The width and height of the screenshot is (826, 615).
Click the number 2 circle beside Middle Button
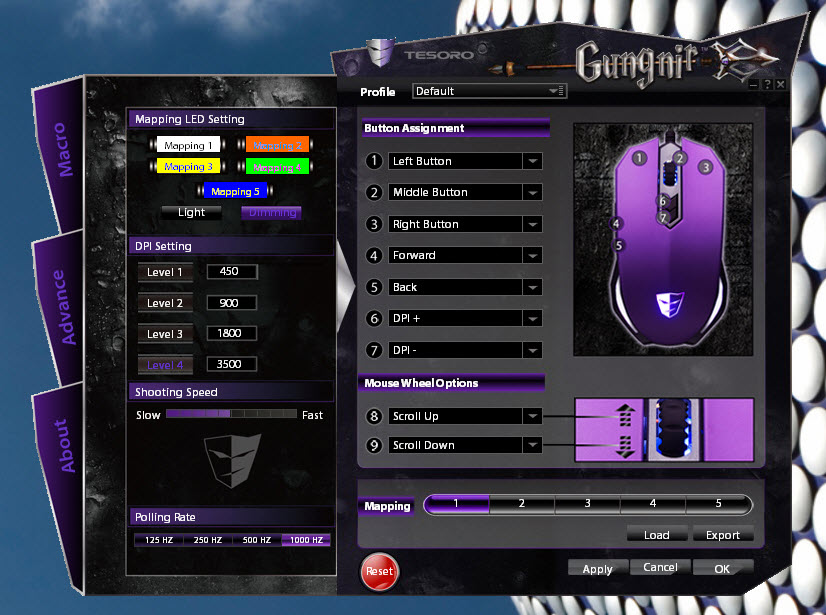coord(374,192)
